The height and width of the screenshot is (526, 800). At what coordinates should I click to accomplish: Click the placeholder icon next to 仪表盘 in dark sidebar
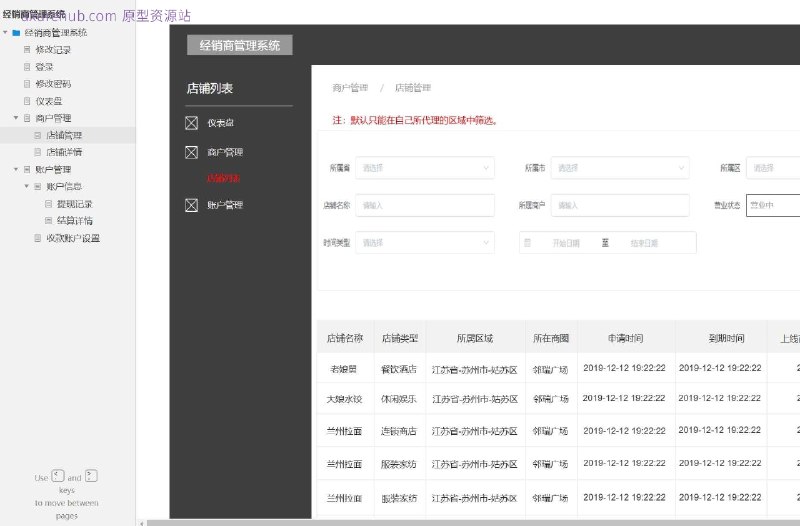pos(191,123)
